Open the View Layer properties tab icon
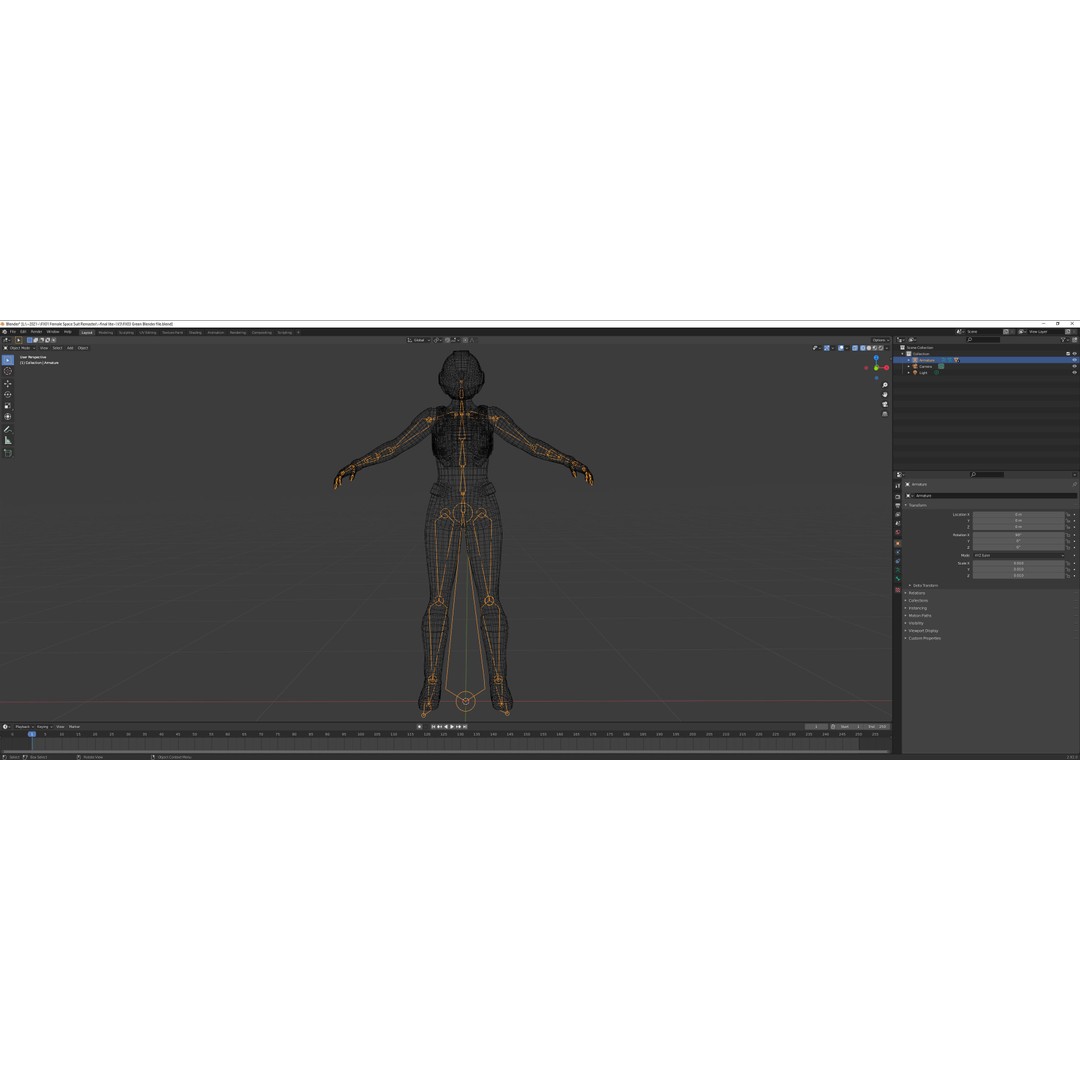The width and height of the screenshot is (1080, 1080). (x=897, y=514)
